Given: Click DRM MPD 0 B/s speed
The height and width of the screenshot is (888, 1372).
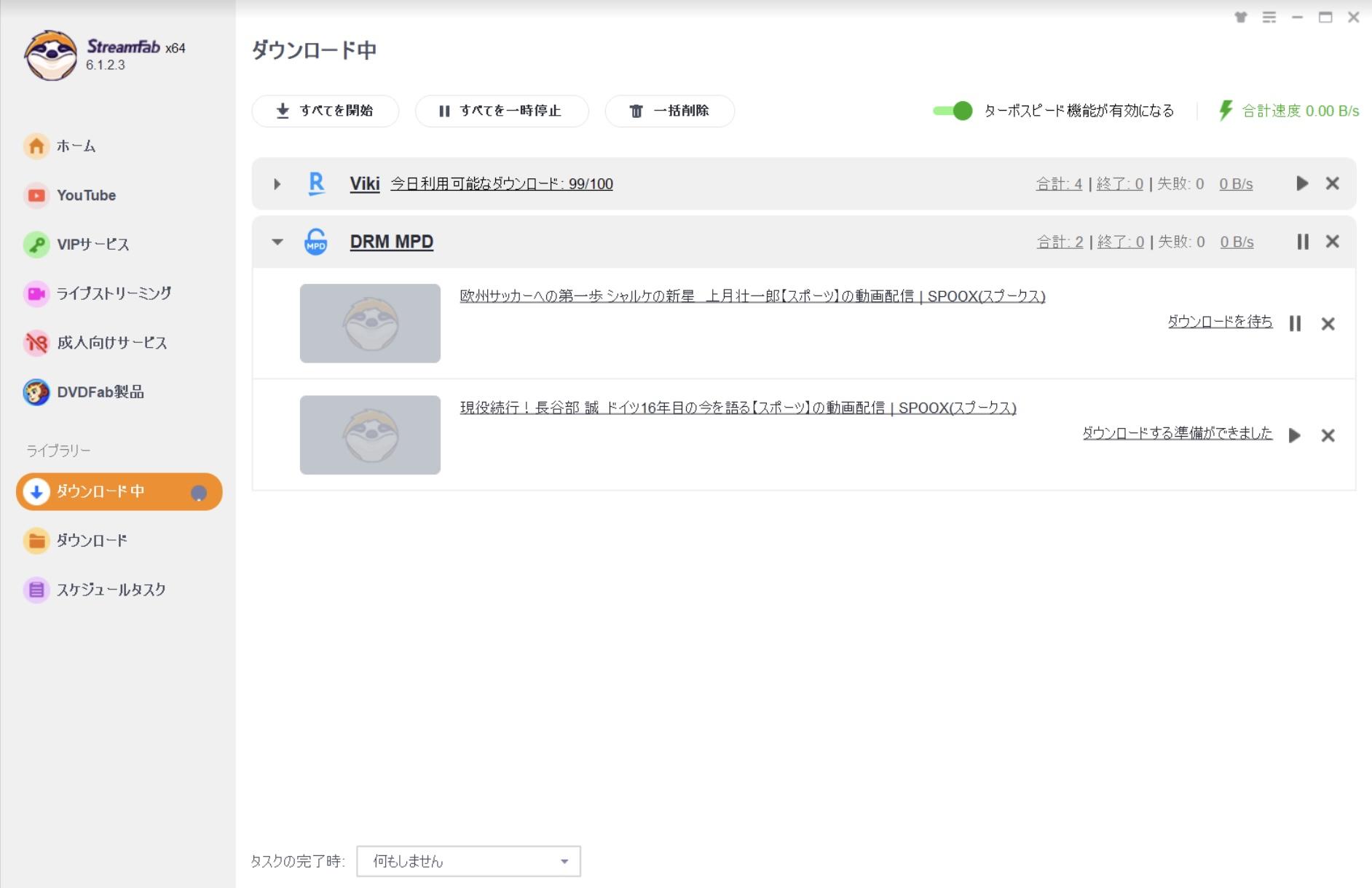Looking at the screenshot, I should pos(1237,242).
